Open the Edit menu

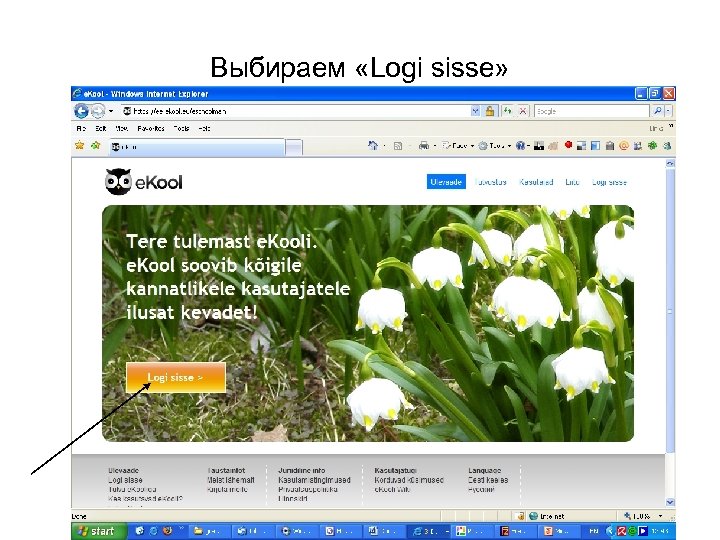[x=101, y=129]
